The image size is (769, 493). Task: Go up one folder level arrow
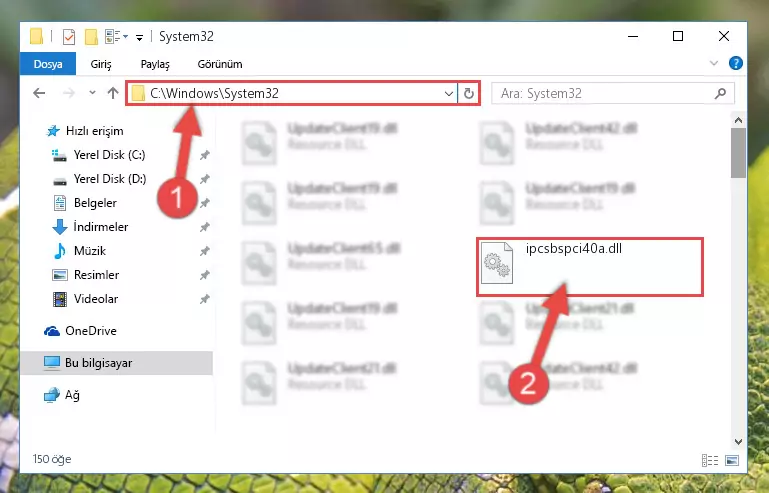(113, 93)
